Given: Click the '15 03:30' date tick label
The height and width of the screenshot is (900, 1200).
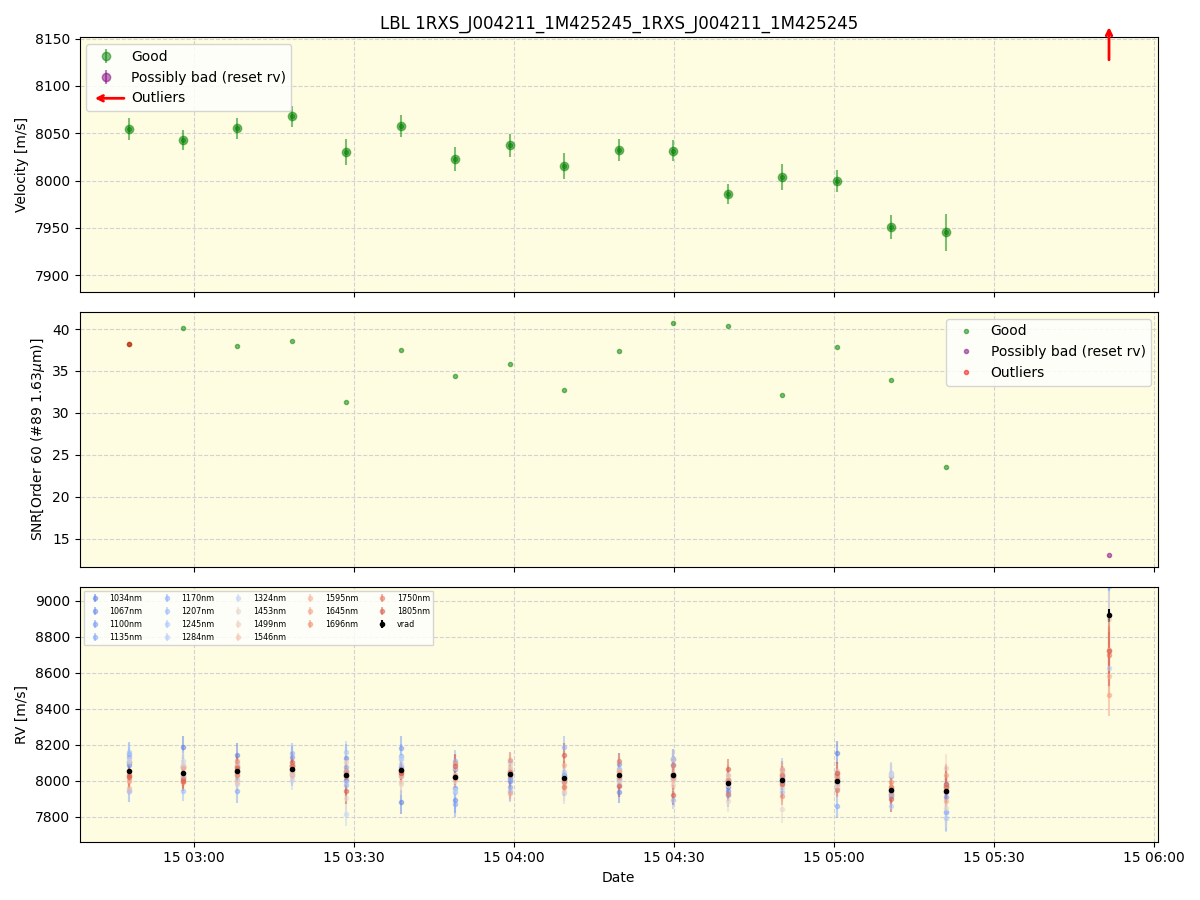Looking at the screenshot, I should 354,857.
